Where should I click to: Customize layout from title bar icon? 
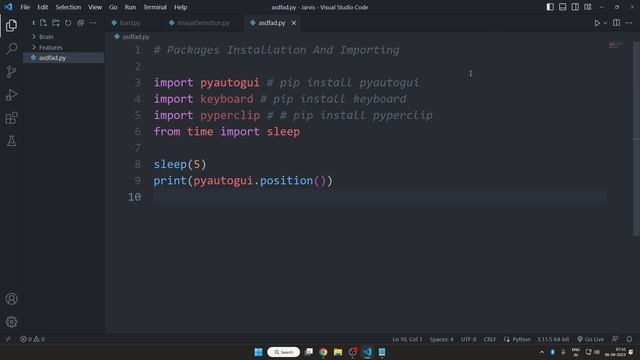(x=588, y=7)
